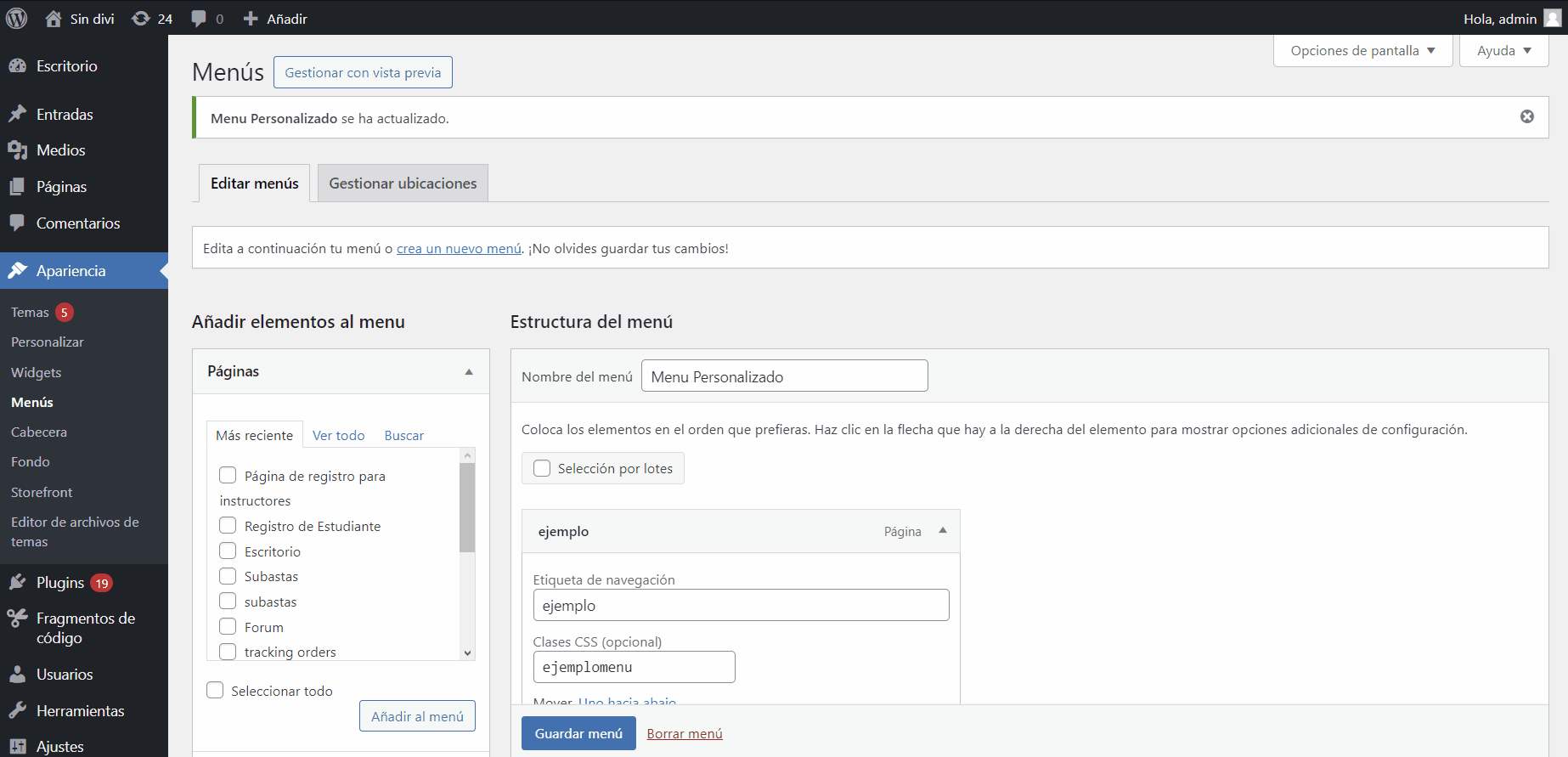Image resolution: width=1568 pixels, height=757 pixels.
Task: Open Medios library in the sidebar
Action: click(60, 150)
